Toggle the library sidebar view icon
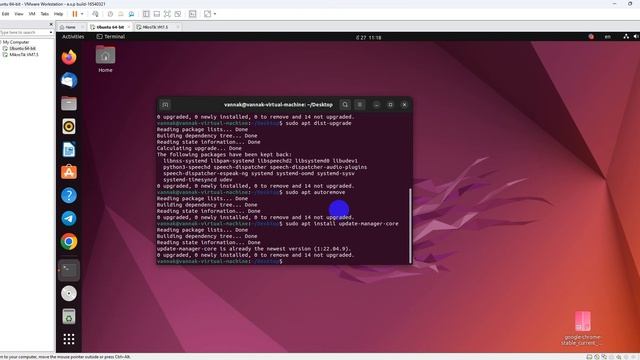 [146, 14]
